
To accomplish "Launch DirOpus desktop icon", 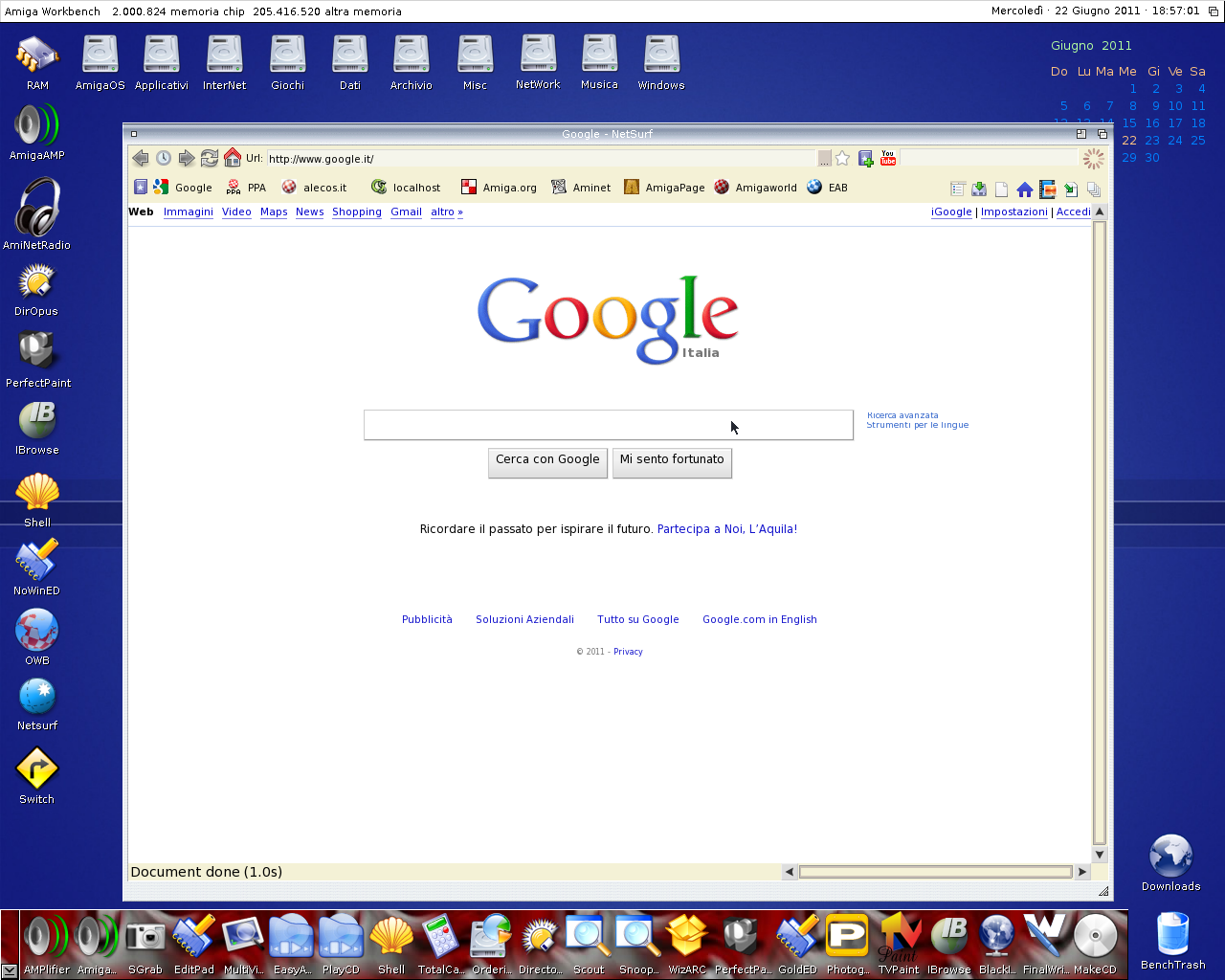I will tap(36, 291).
